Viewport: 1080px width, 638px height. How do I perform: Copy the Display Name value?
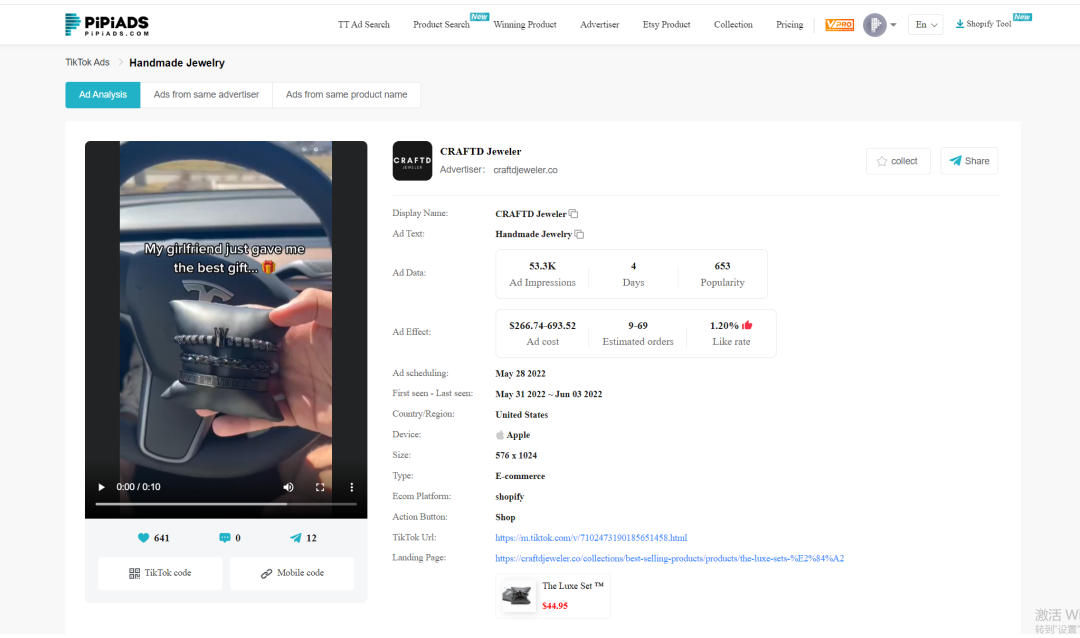pos(573,214)
